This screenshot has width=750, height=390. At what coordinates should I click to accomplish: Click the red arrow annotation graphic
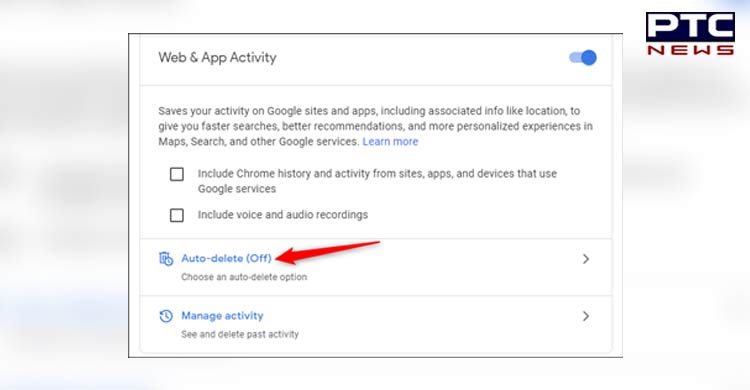(x=328, y=252)
